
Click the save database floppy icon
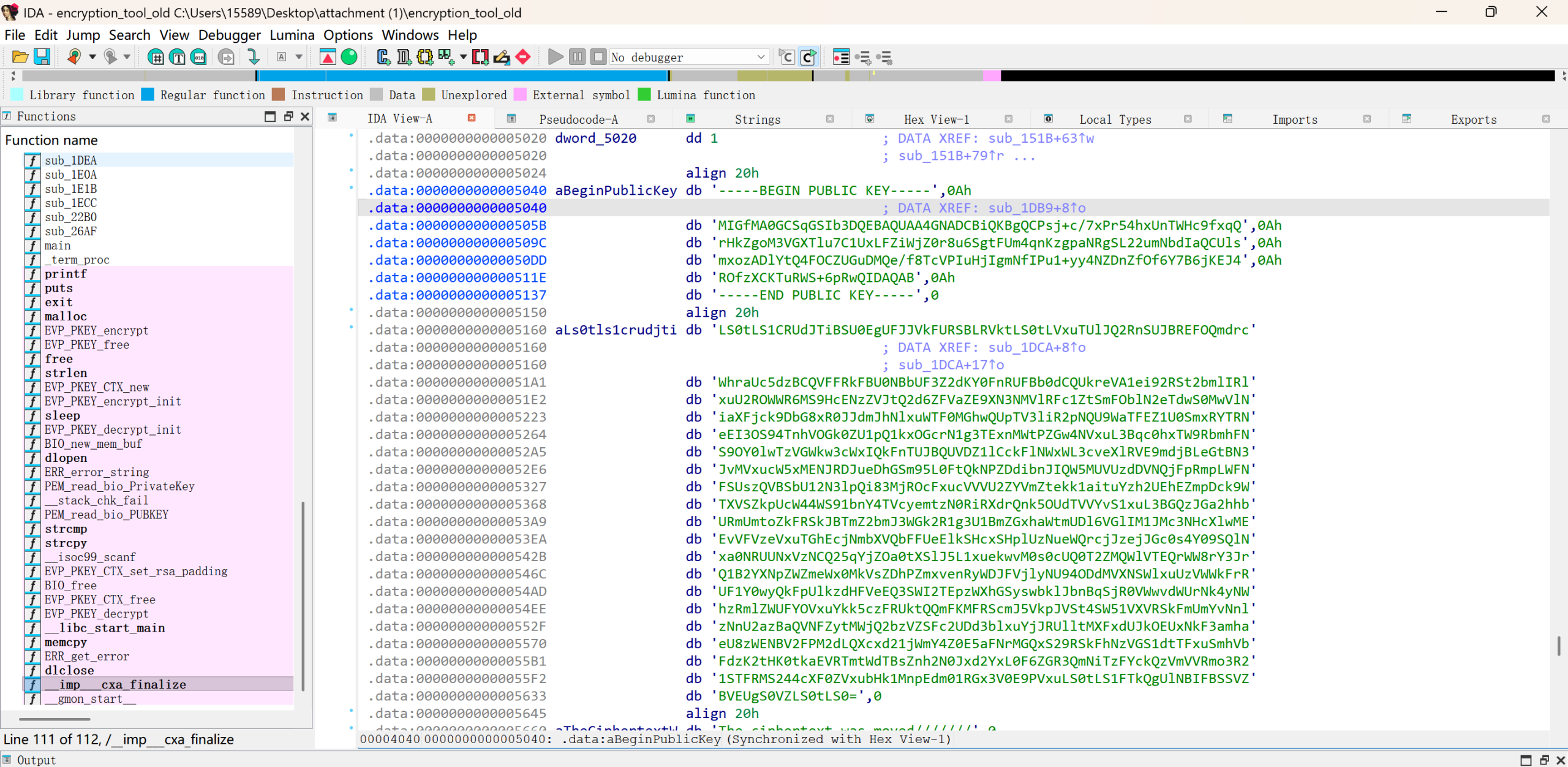(42, 57)
